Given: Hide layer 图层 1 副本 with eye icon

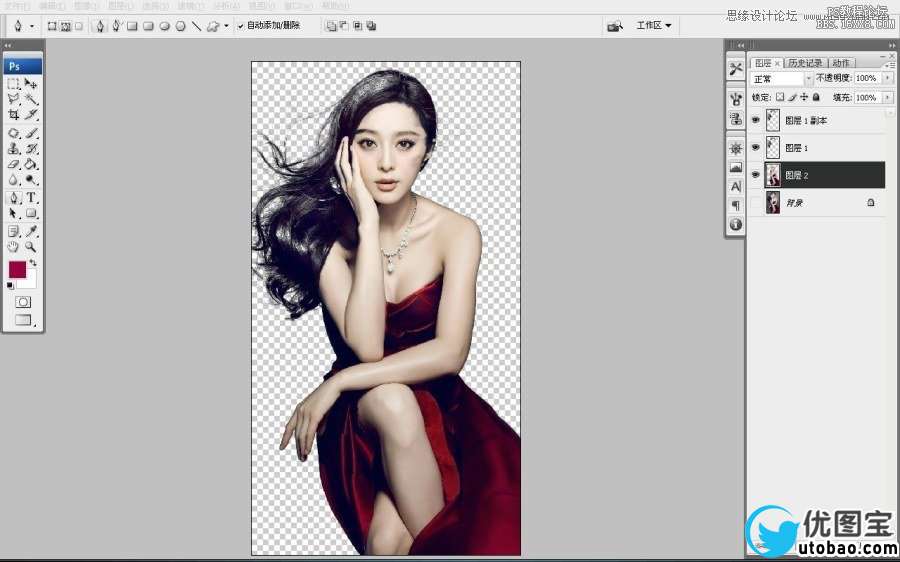Looking at the screenshot, I should [756, 120].
